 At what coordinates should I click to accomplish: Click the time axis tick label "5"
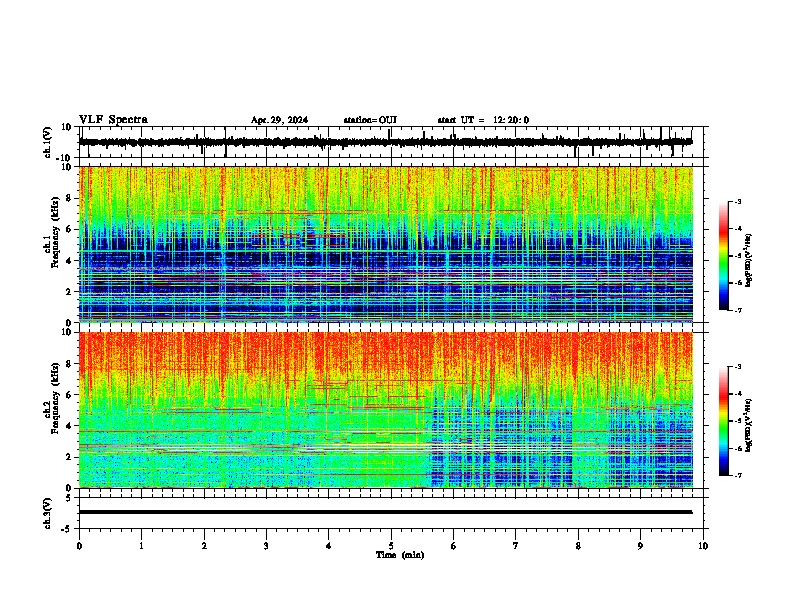391,546
